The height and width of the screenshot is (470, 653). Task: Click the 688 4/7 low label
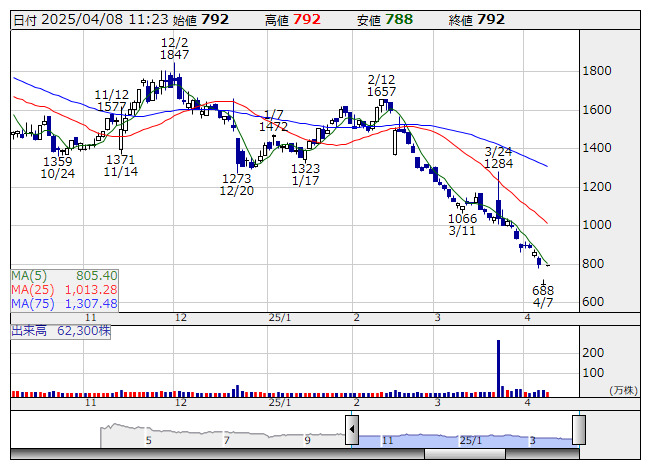click(543, 296)
